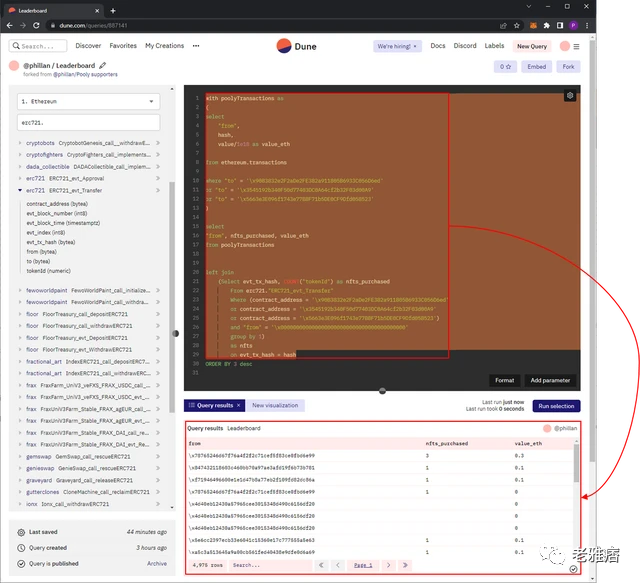
Task: Select the tokenId (numeric) column
Action: (49, 271)
